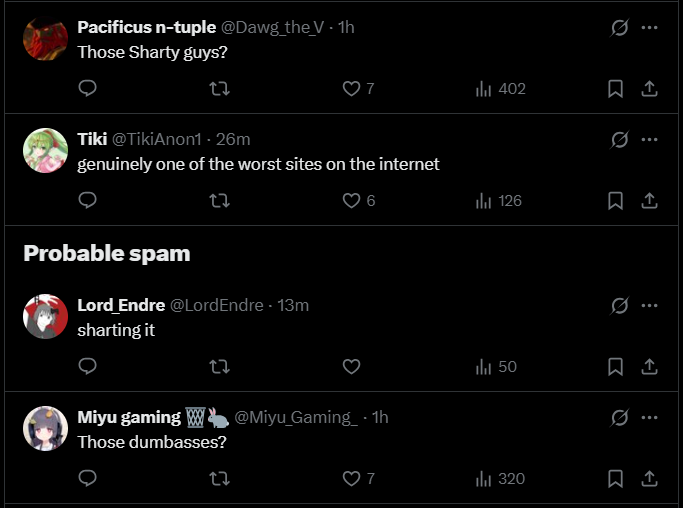The width and height of the screenshot is (683, 508).
Task: Repost Lord_Endre's reply
Action: [x=219, y=367]
